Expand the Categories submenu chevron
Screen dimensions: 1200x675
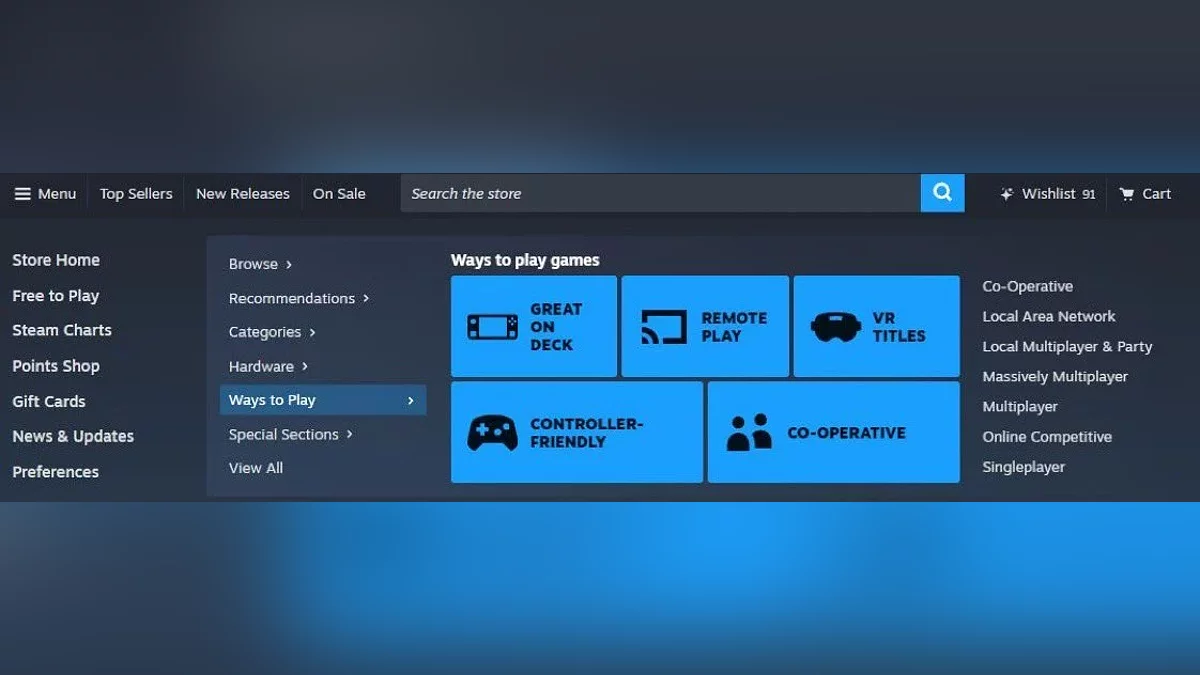(x=312, y=332)
